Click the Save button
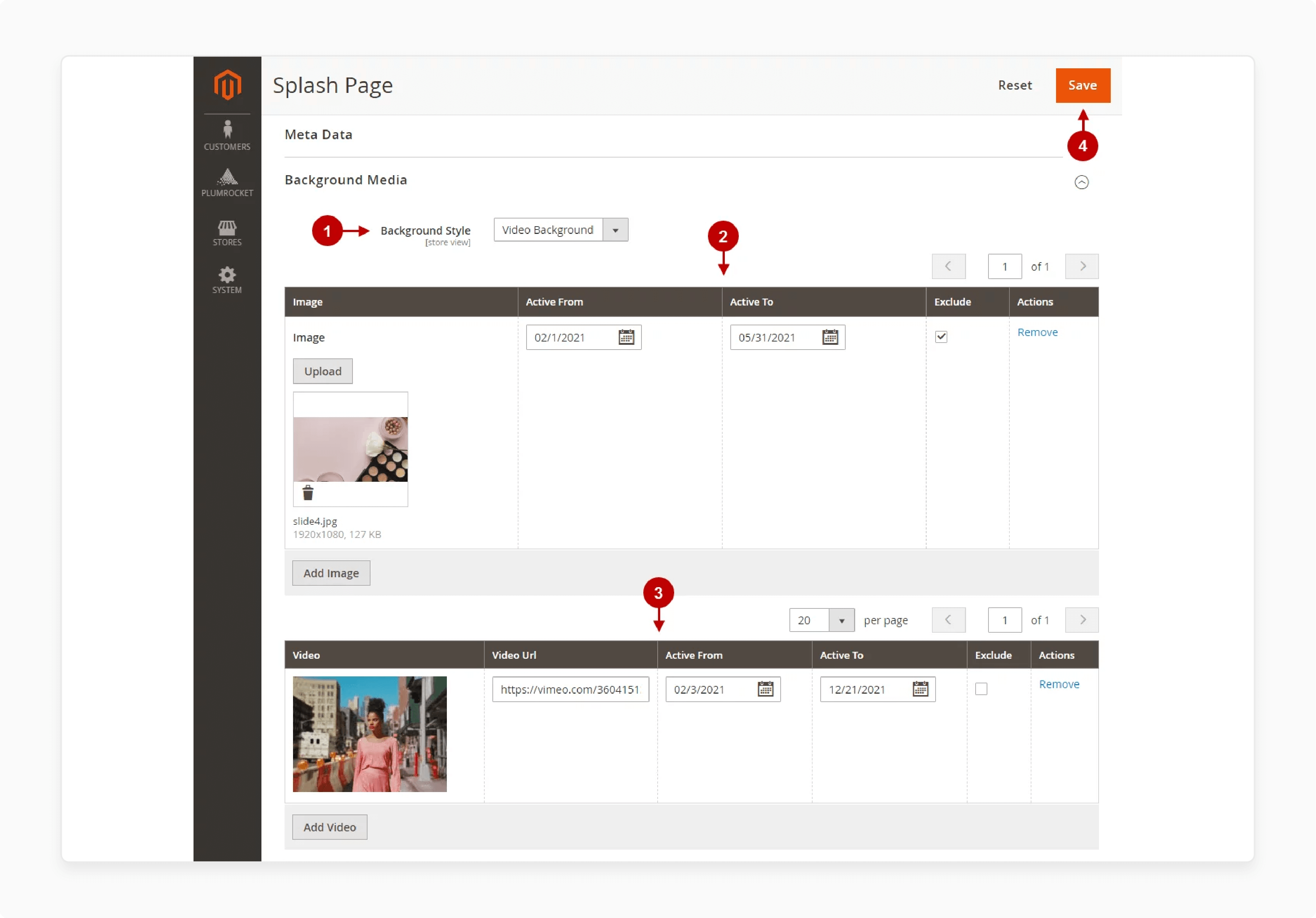Viewport: 1316px width, 918px height. click(1083, 86)
